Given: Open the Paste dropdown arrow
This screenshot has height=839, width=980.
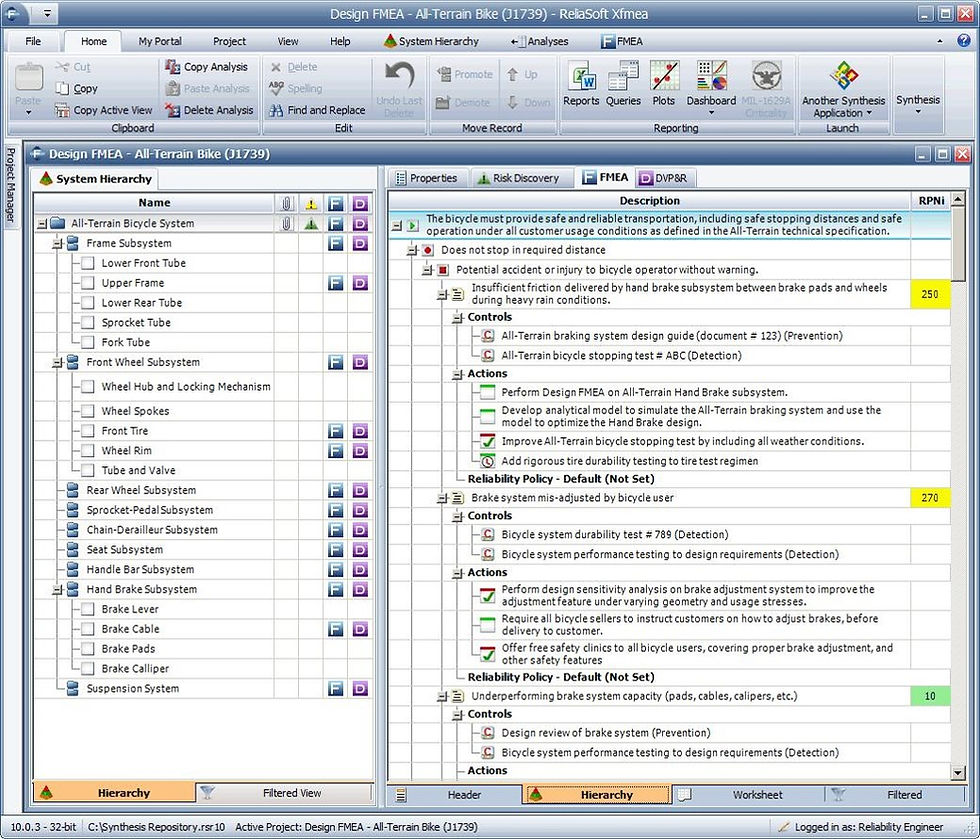Looking at the screenshot, I should tap(28, 113).
